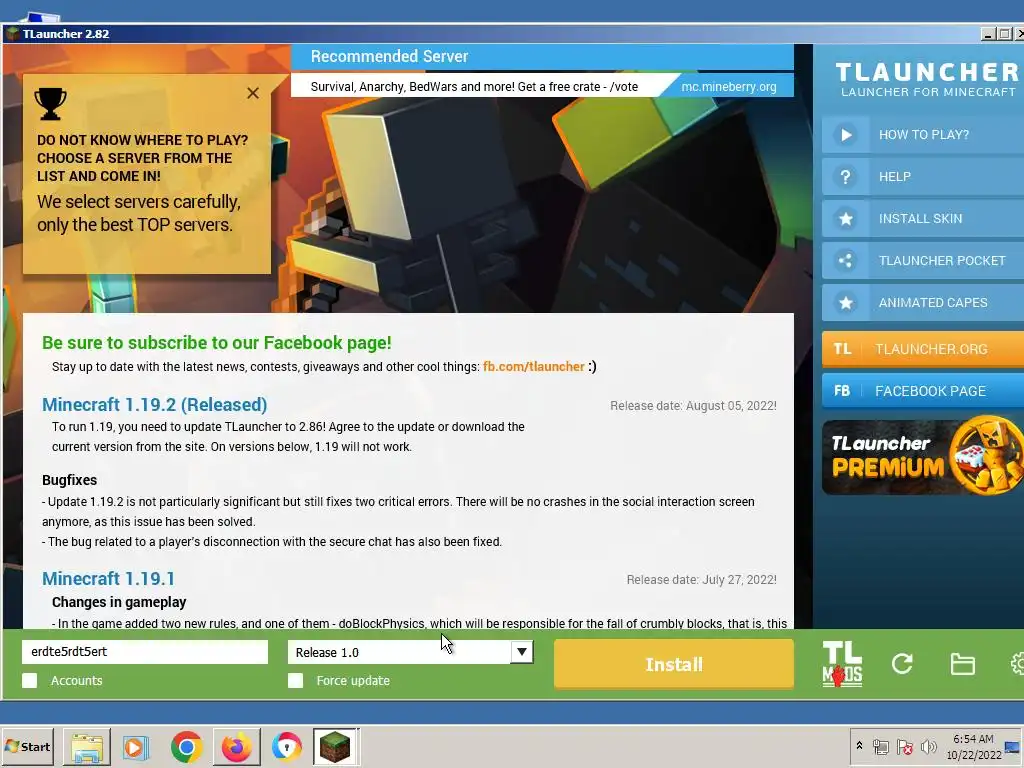The height and width of the screenshot is (768, 1024).
Task: Click the Install Skin star icon
Action: [x=846, y=219]
